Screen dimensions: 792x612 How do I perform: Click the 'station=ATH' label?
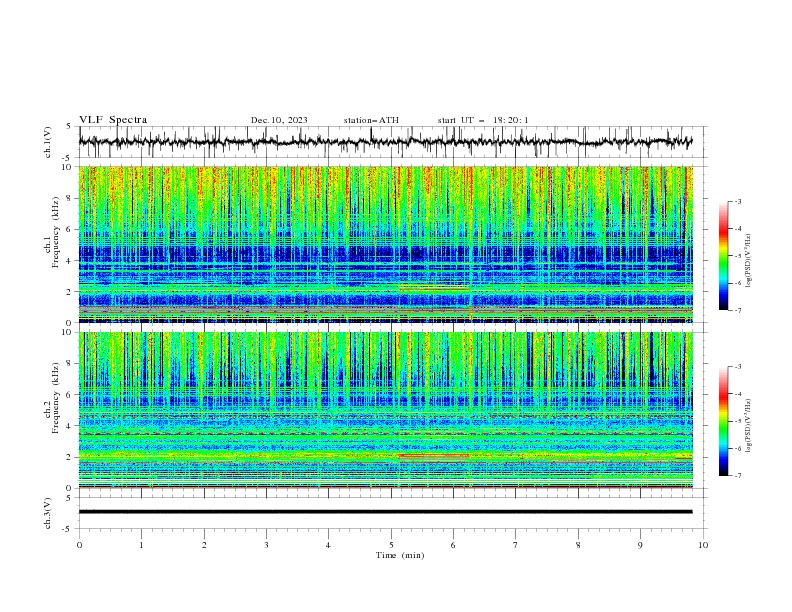click(x=371, y=120)
